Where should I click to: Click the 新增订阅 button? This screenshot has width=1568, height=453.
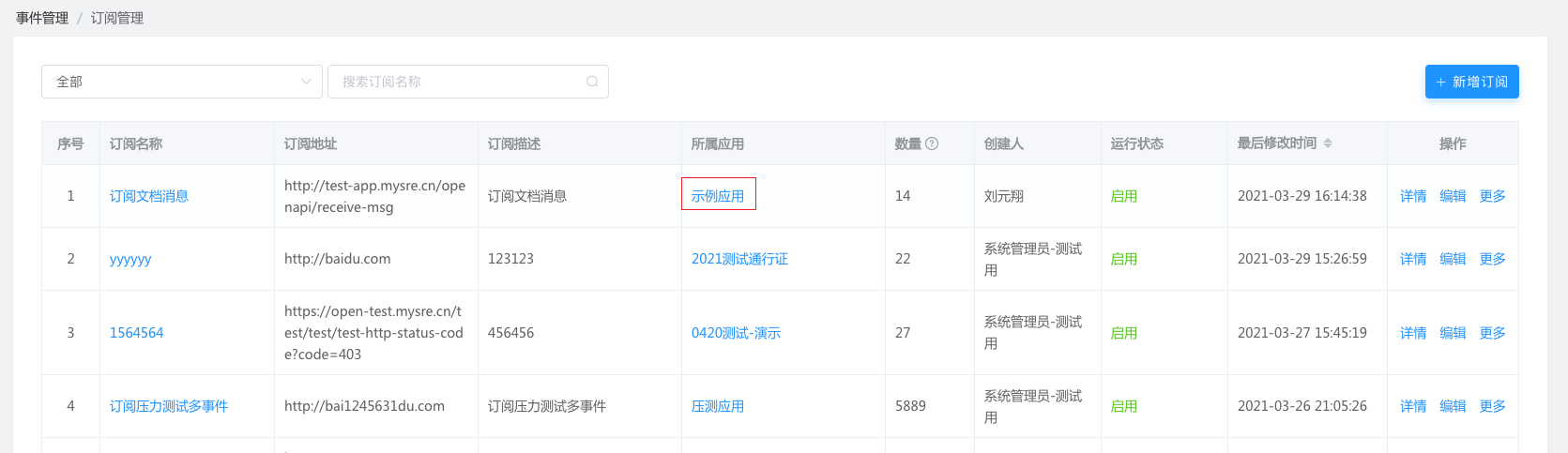(1471, 82)
